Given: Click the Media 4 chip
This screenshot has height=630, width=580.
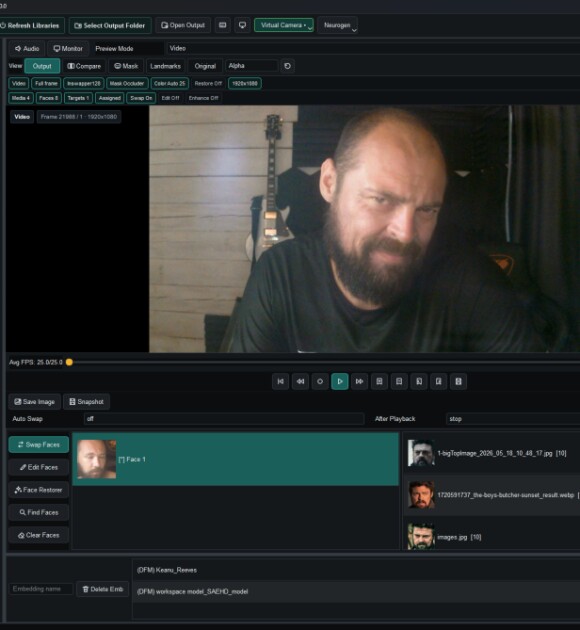Looking at the screenshot, I should (x=21, y=98).
